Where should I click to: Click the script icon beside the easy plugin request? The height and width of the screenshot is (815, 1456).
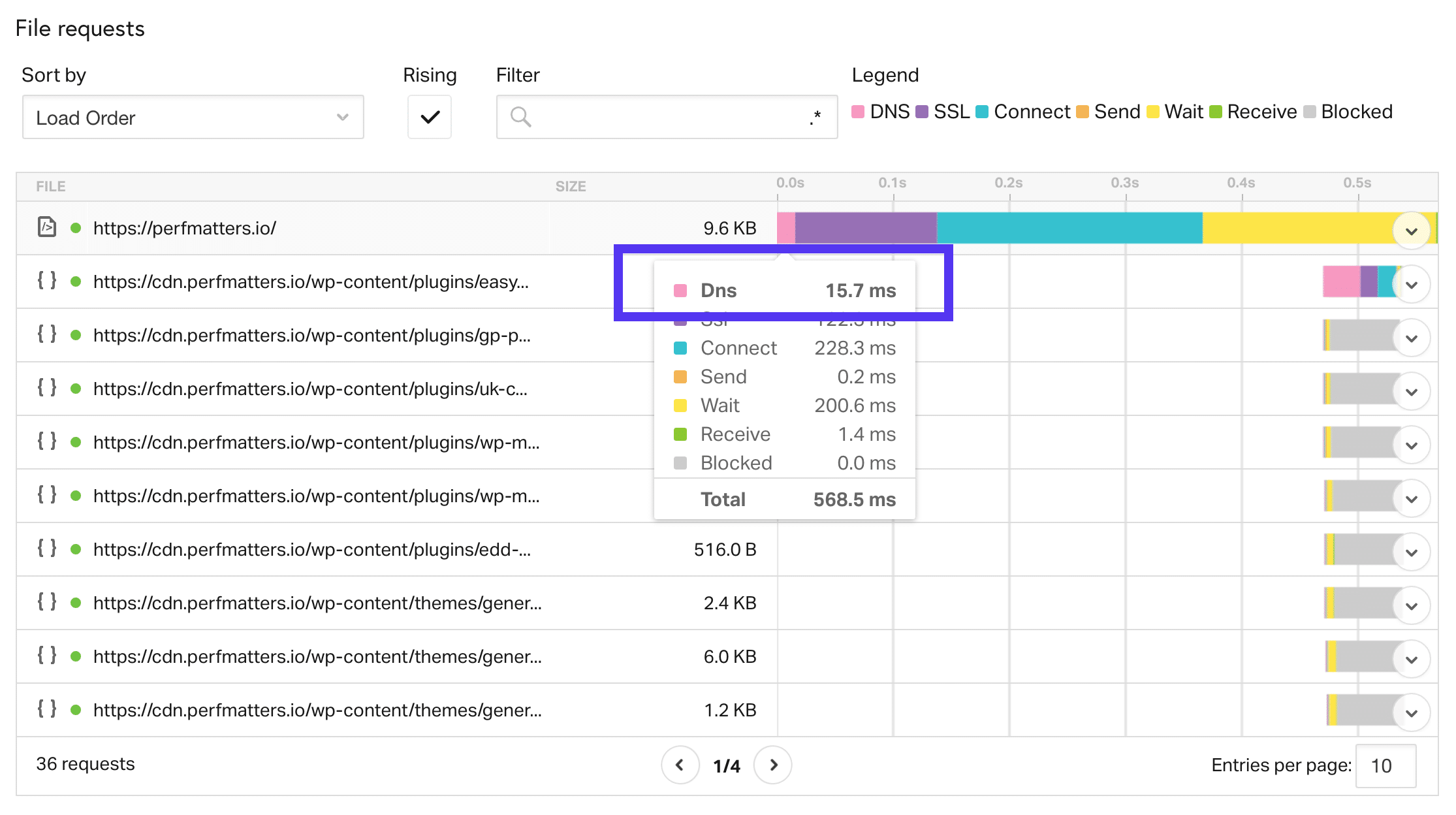click(x=46, y=281)
